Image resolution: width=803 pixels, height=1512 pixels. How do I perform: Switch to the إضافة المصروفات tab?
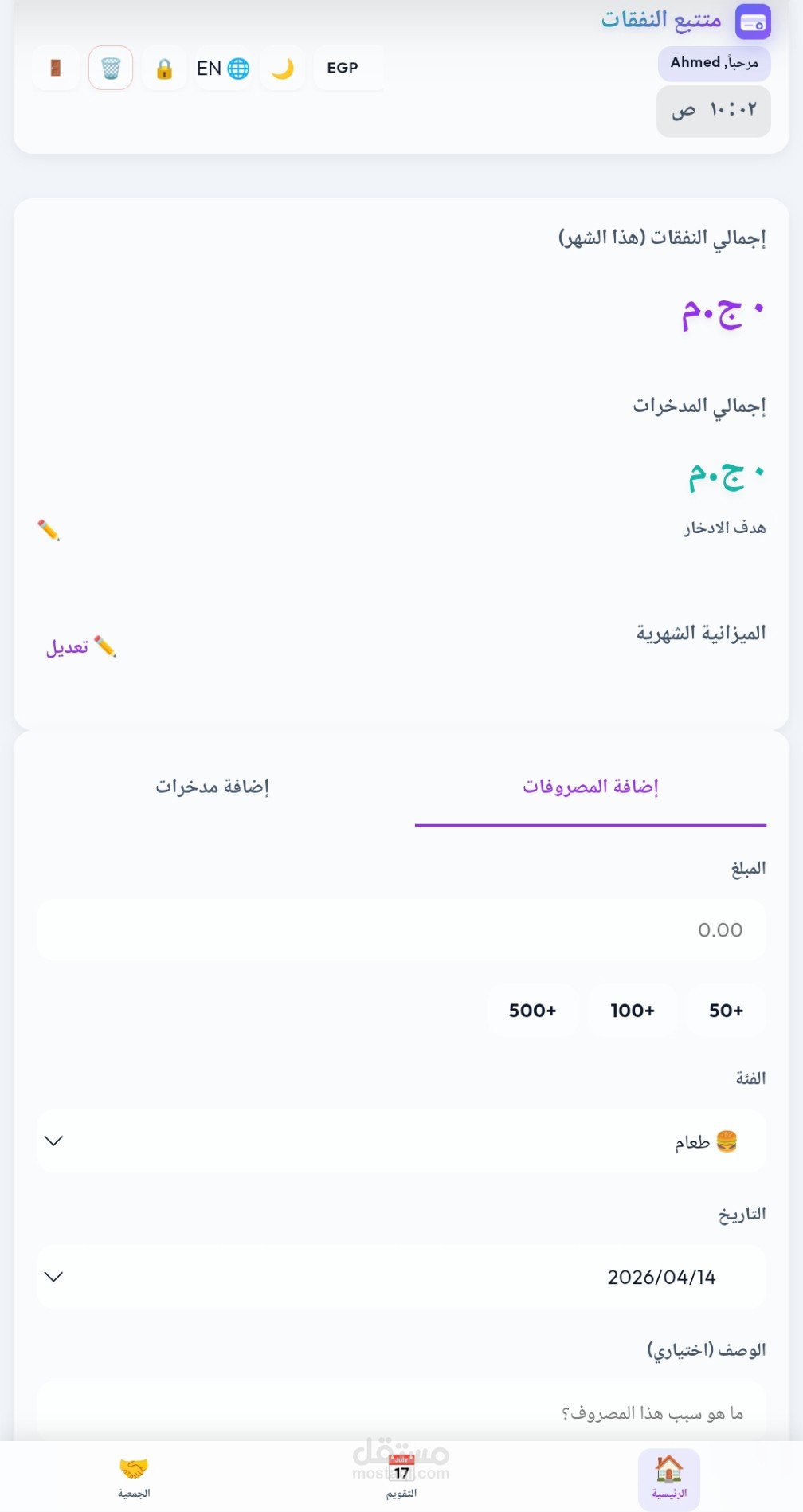coord(590,787)
